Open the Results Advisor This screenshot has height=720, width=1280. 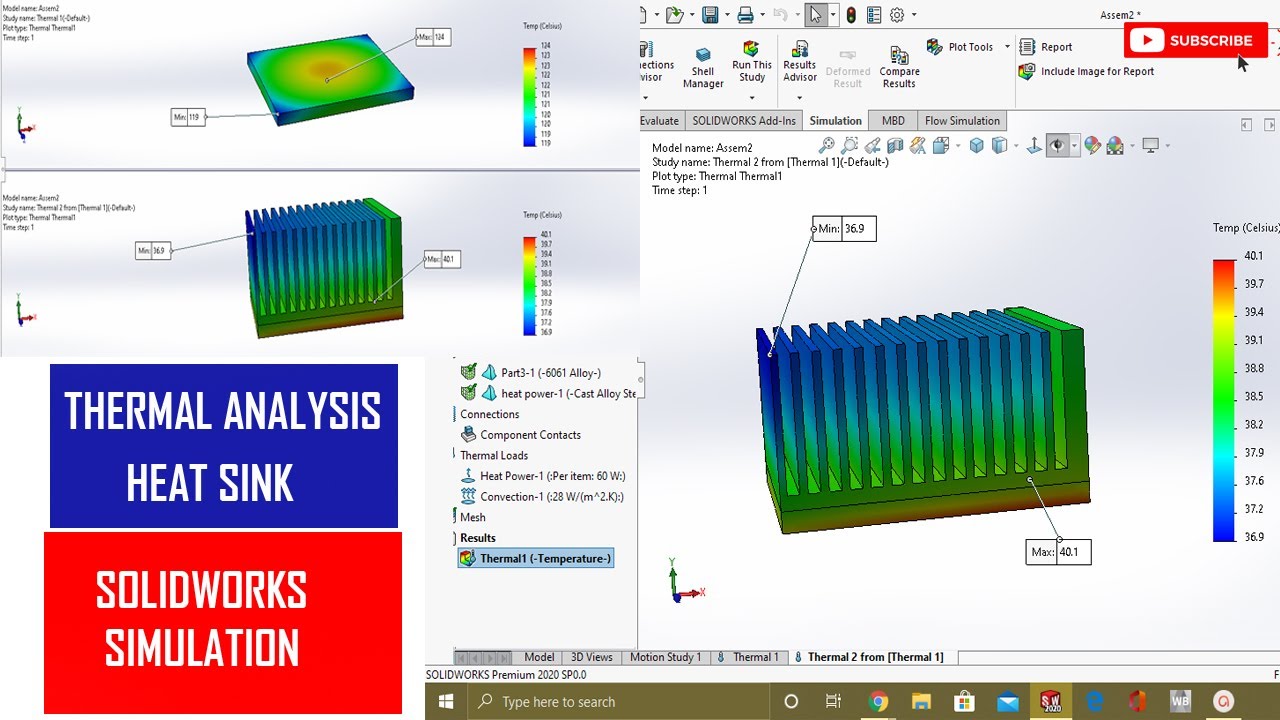tap(800, 62)
